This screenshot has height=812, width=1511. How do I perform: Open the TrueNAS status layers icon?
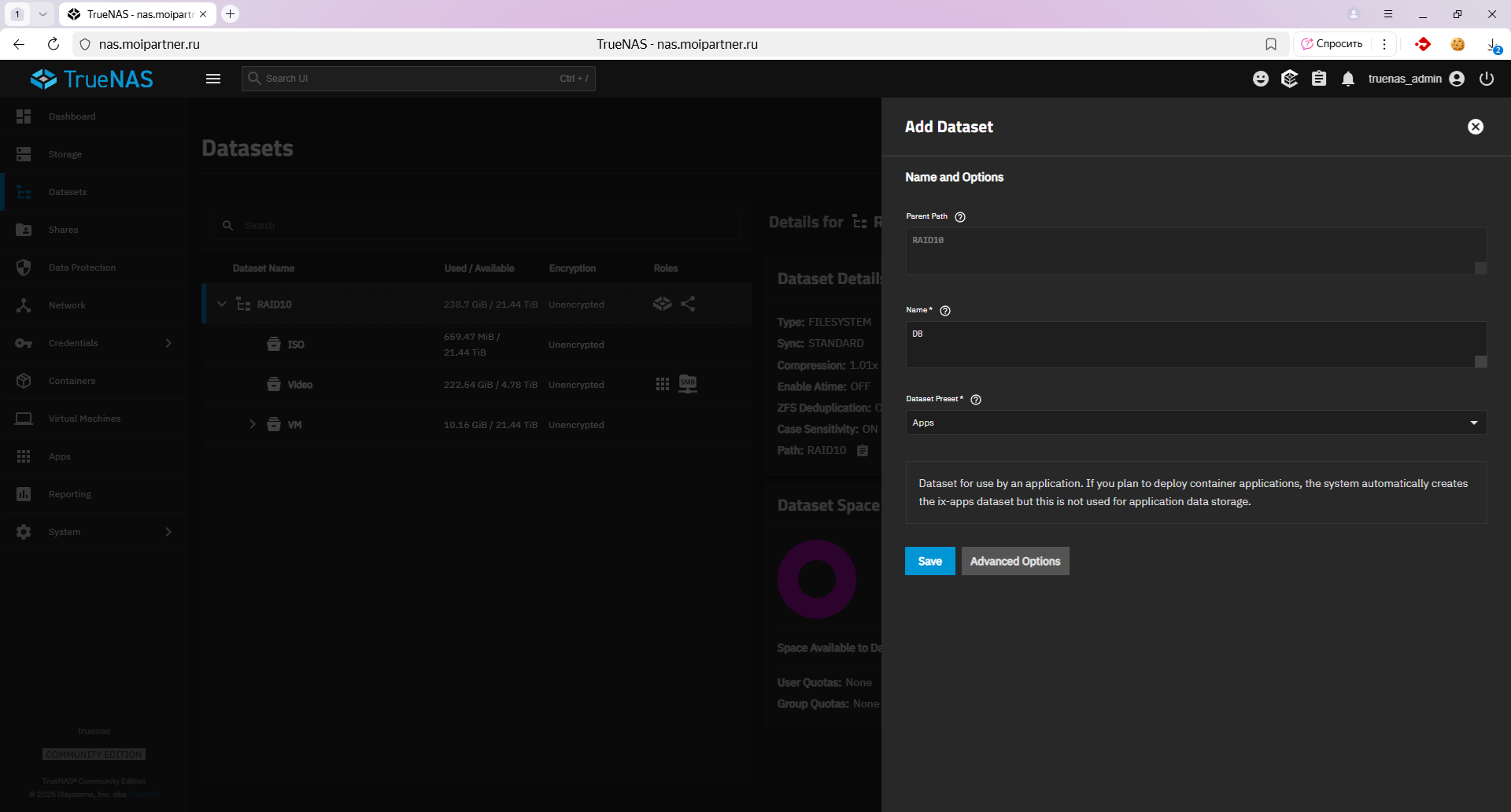(1289, 79)
